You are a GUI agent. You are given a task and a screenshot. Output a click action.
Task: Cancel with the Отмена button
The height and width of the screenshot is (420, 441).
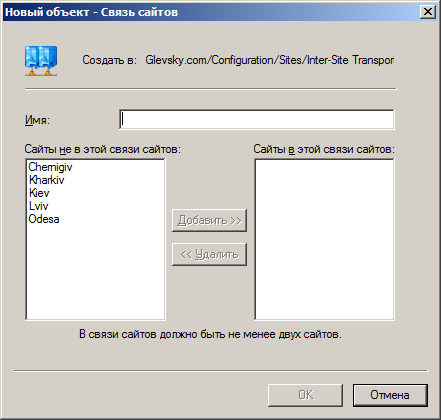point(390,395)
